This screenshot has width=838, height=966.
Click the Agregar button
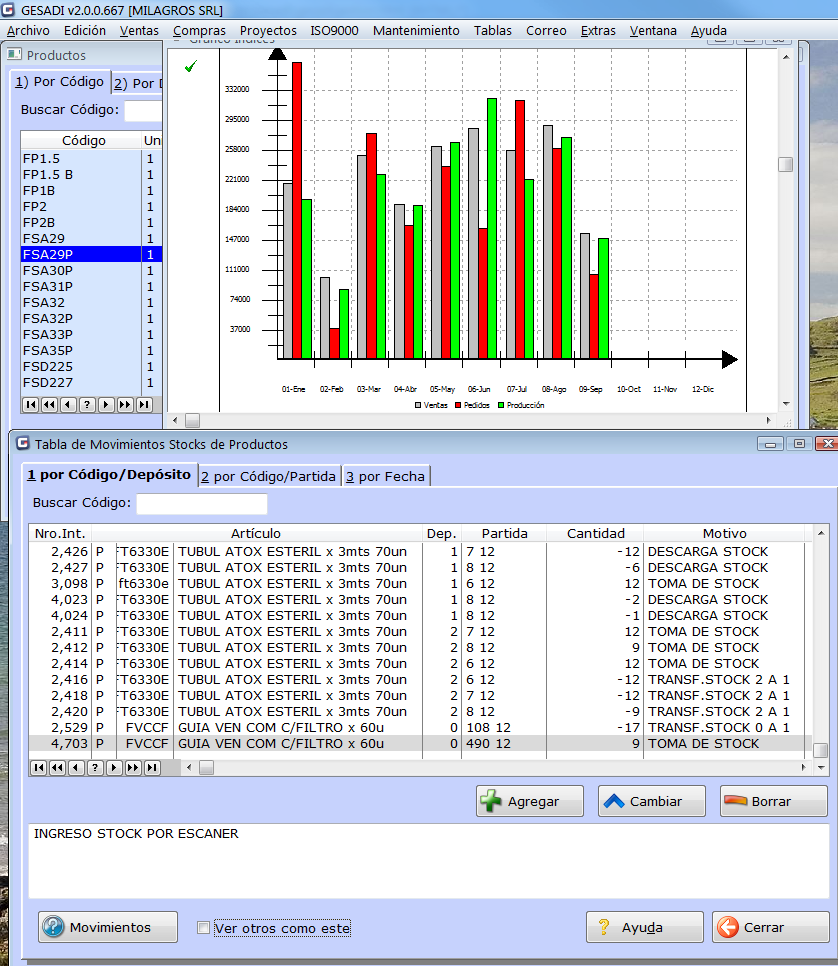click(x=531, y=801)
